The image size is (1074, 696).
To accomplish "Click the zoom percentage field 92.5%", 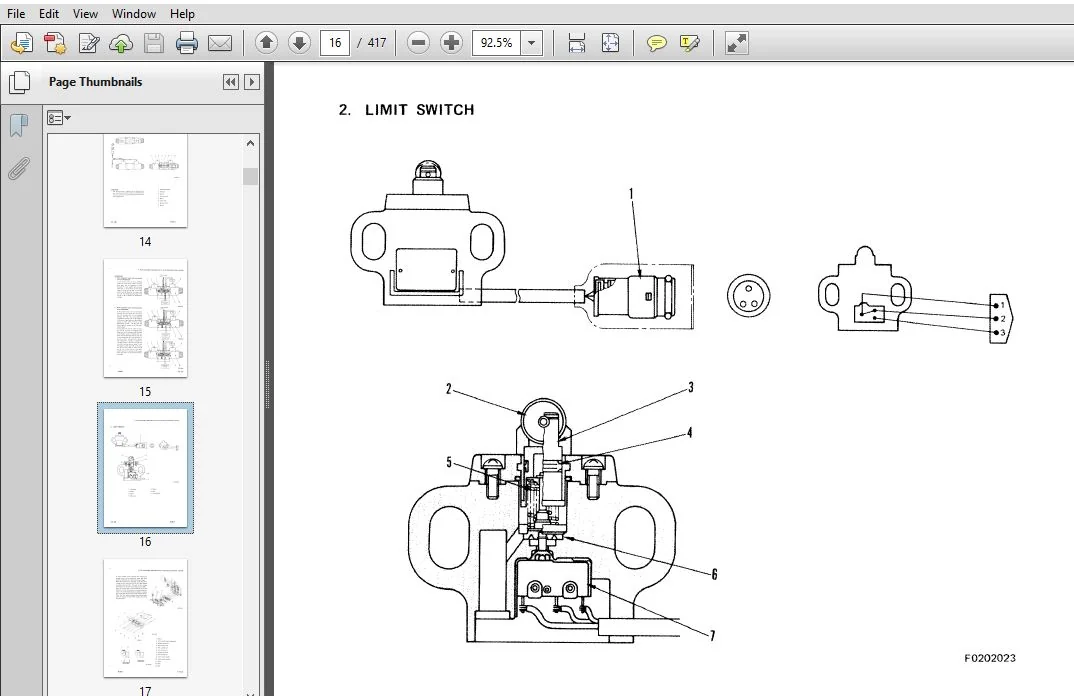I will 496,43.
